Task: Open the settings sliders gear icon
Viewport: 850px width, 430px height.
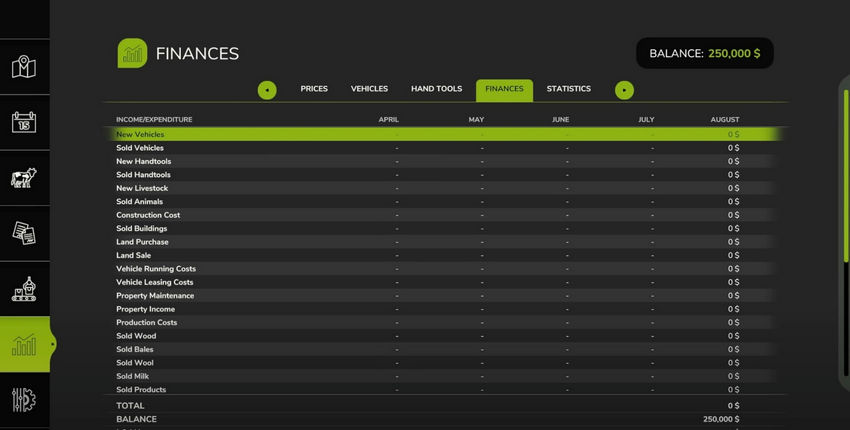Action: 24,400
